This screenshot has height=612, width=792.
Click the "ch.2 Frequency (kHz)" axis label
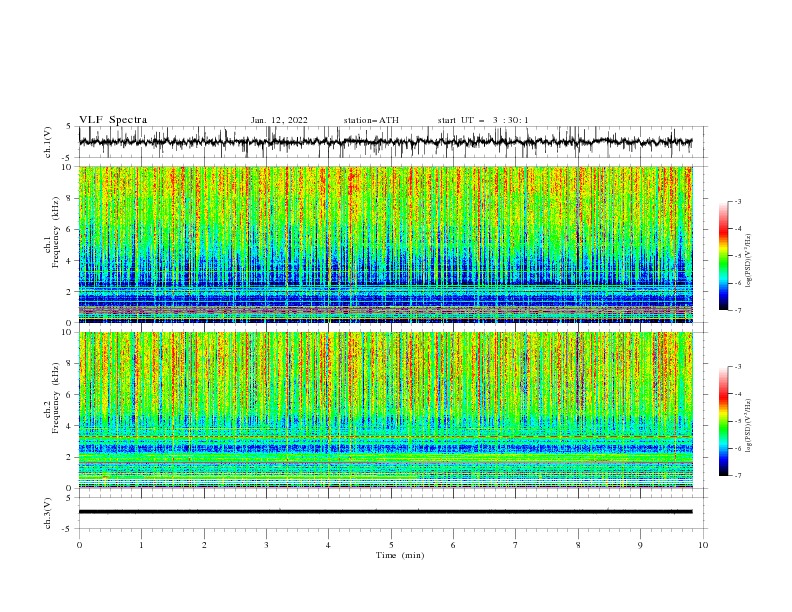pos(52,397)
